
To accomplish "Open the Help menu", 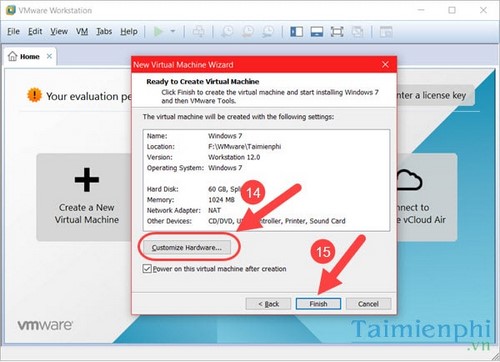I will 129,31.
